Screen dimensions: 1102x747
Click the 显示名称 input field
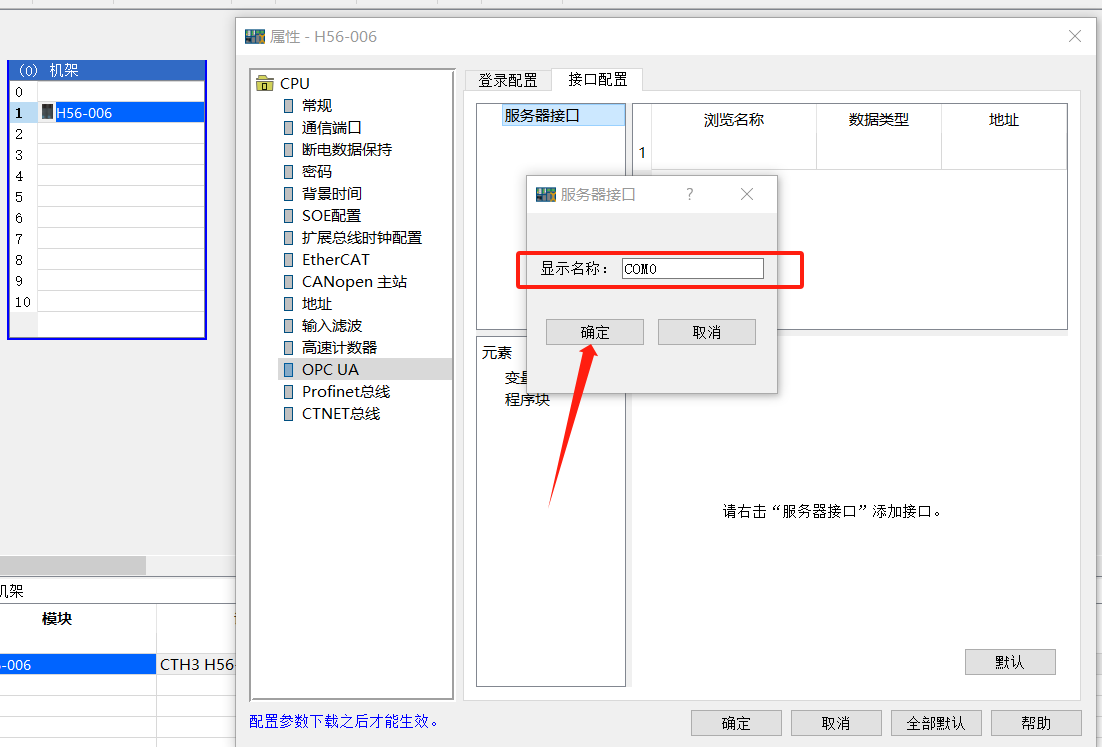pos(692,268)
